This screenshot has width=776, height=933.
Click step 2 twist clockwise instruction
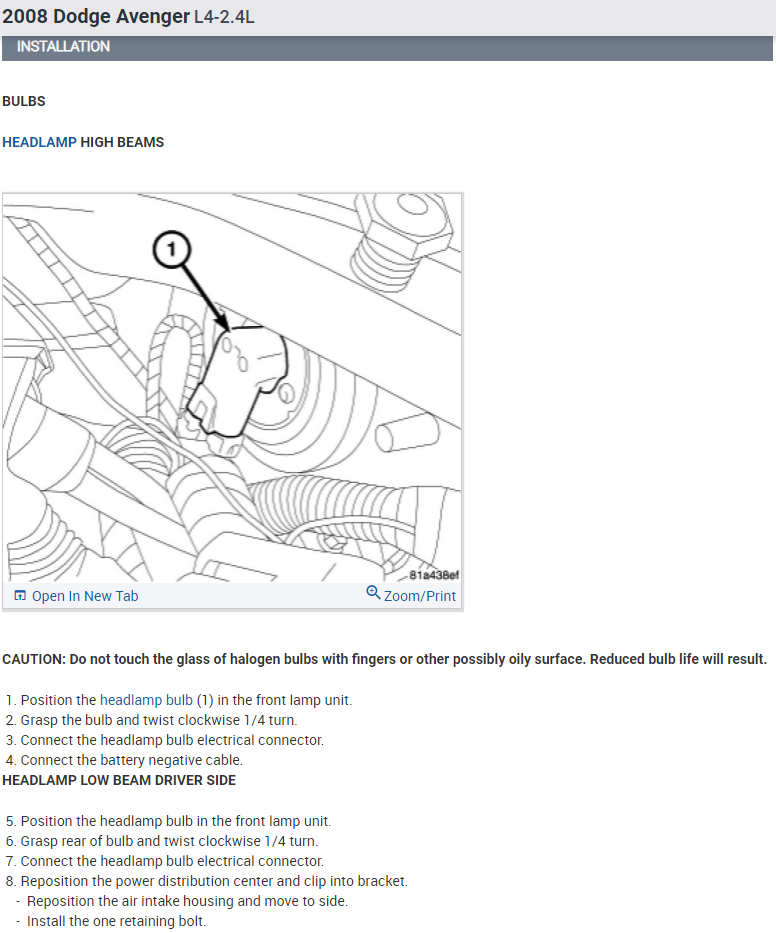pyautogui.click(x=152, y=720)
